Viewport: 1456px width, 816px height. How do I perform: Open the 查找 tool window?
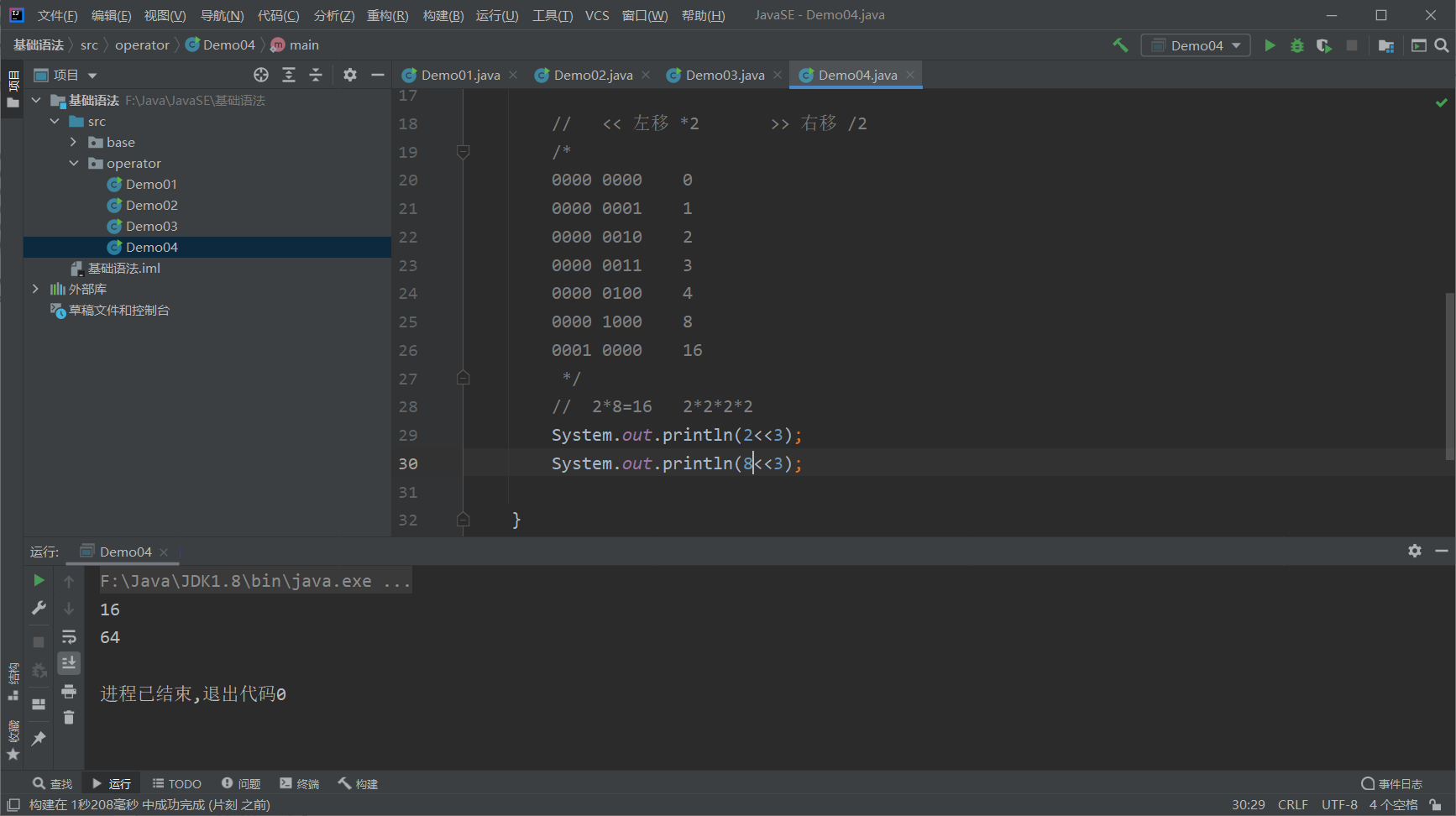[53, 783]
